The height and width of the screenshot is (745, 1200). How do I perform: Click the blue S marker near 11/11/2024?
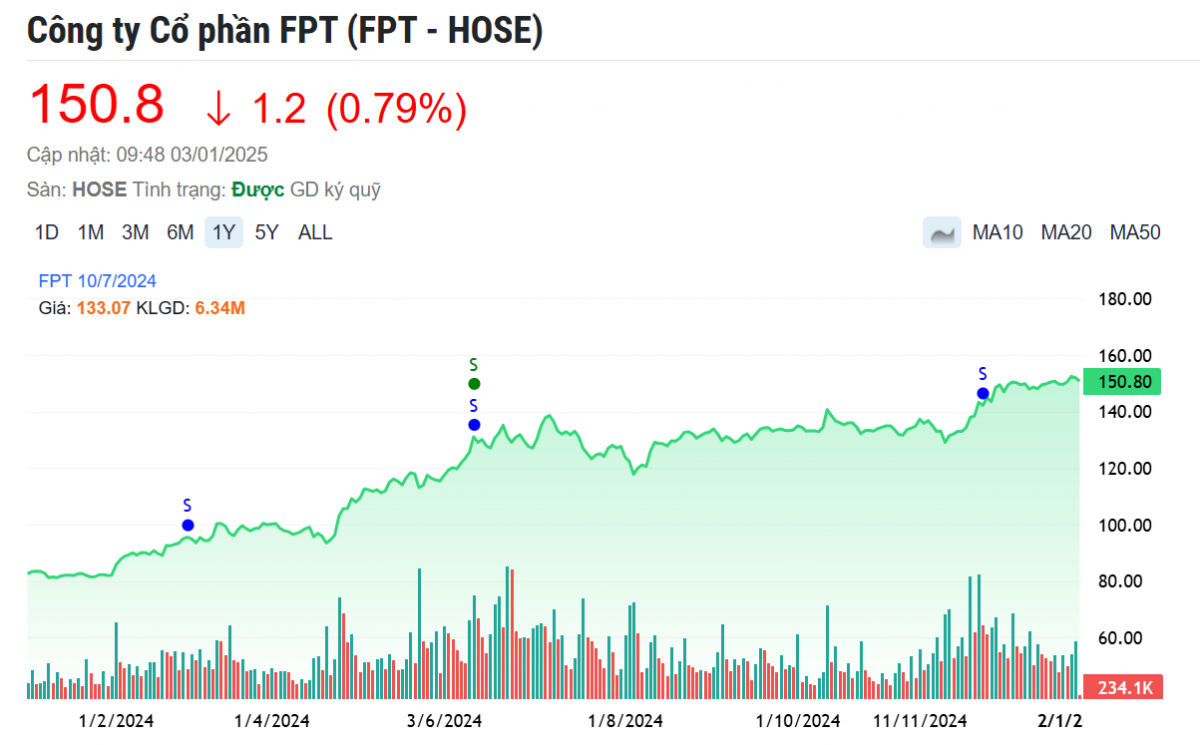983,393
